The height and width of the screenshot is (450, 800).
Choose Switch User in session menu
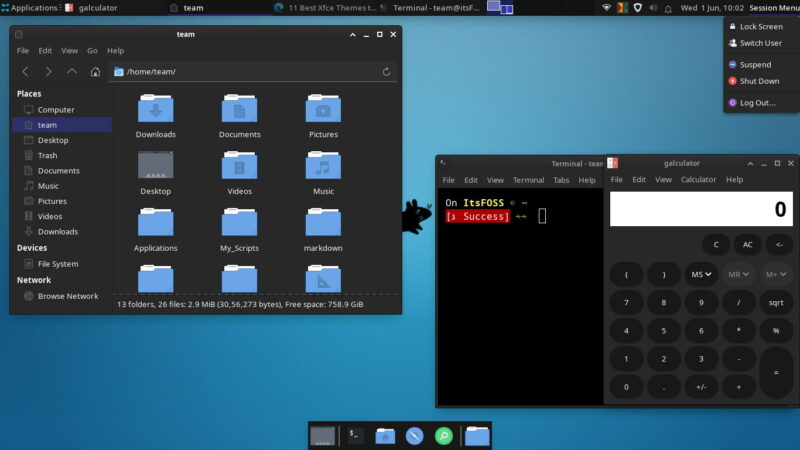(761, 43)
